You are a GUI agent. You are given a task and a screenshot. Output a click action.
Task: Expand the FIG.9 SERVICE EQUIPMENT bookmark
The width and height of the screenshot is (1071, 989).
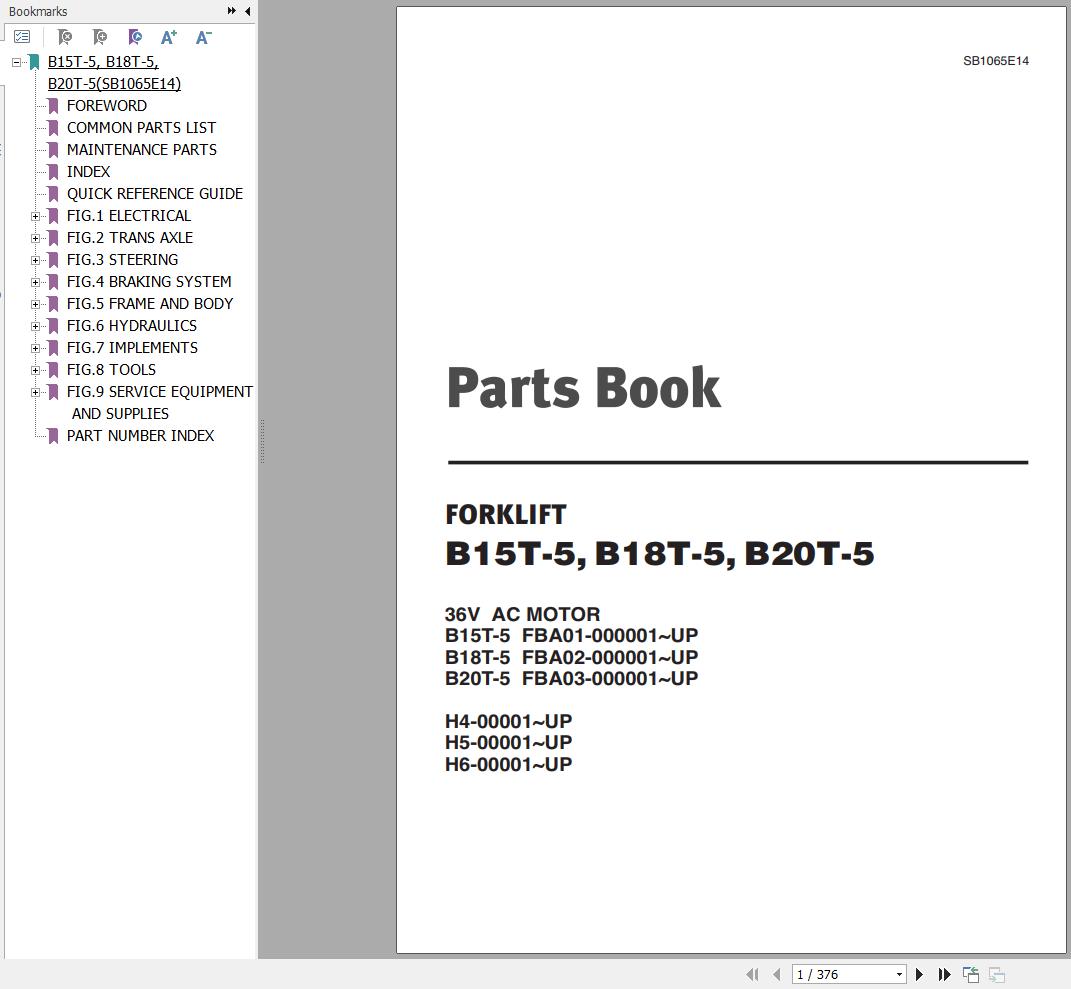click(36, 392)
